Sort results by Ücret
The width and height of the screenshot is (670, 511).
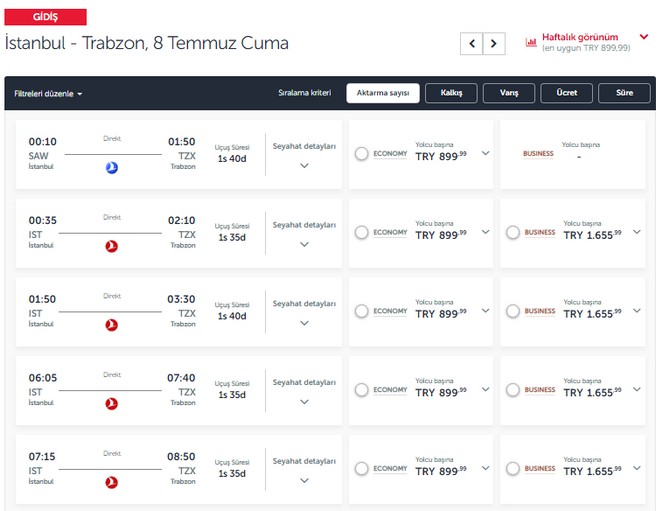point(566,93)
